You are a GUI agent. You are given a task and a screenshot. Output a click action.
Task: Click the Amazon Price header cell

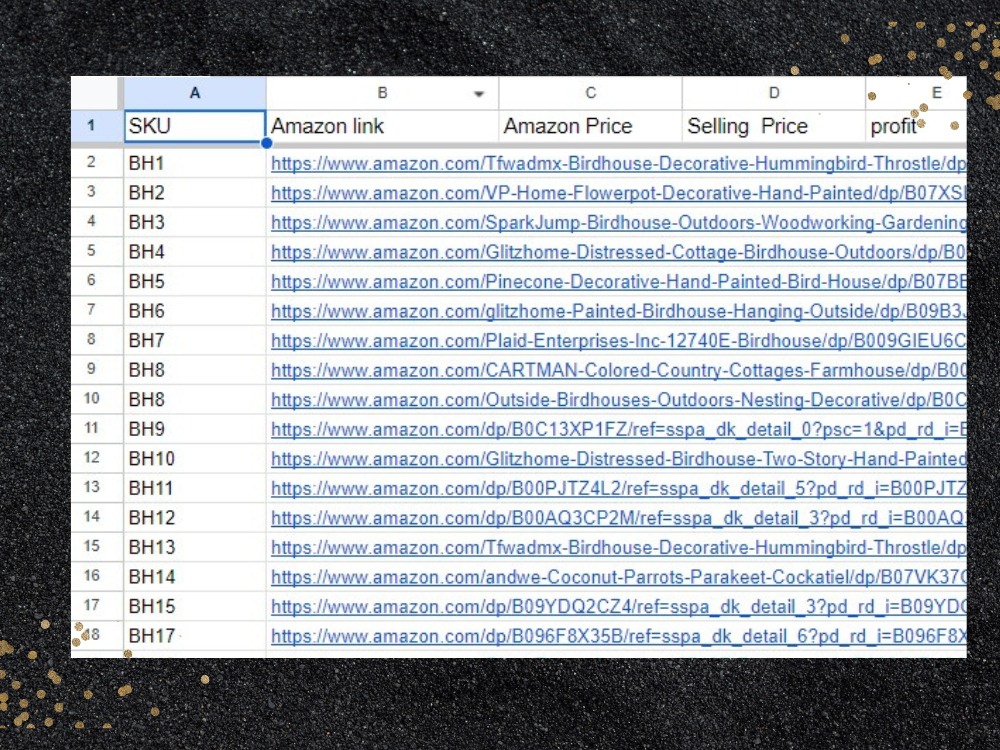coord(591,126)
